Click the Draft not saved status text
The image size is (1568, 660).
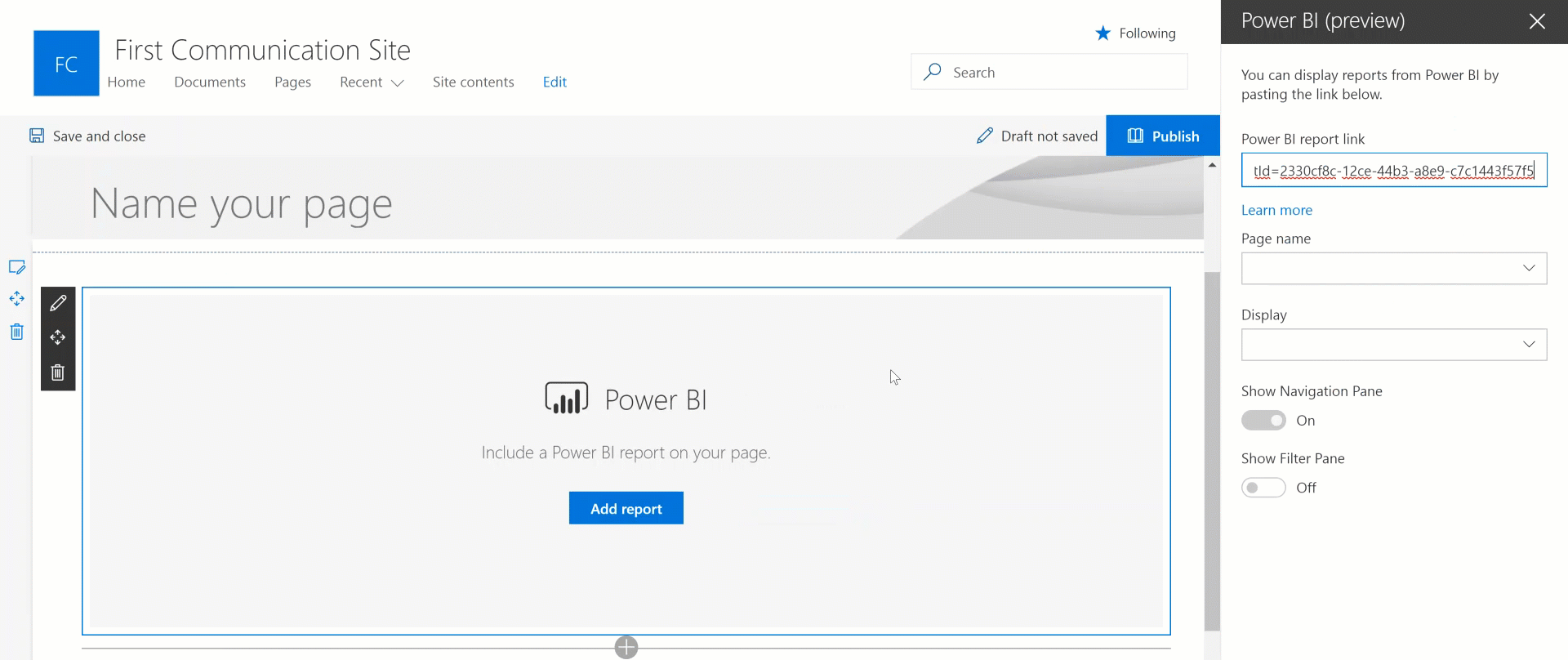coord(1049,136)
